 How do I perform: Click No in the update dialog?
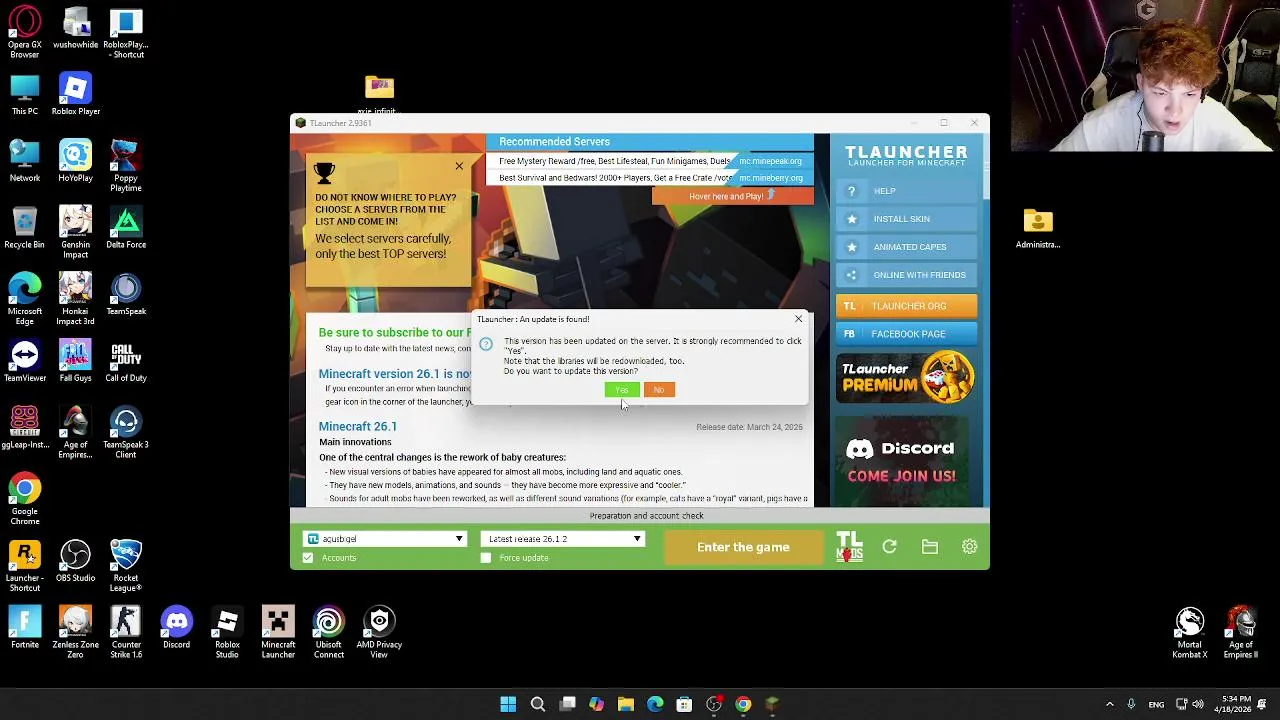click(658, 390)
